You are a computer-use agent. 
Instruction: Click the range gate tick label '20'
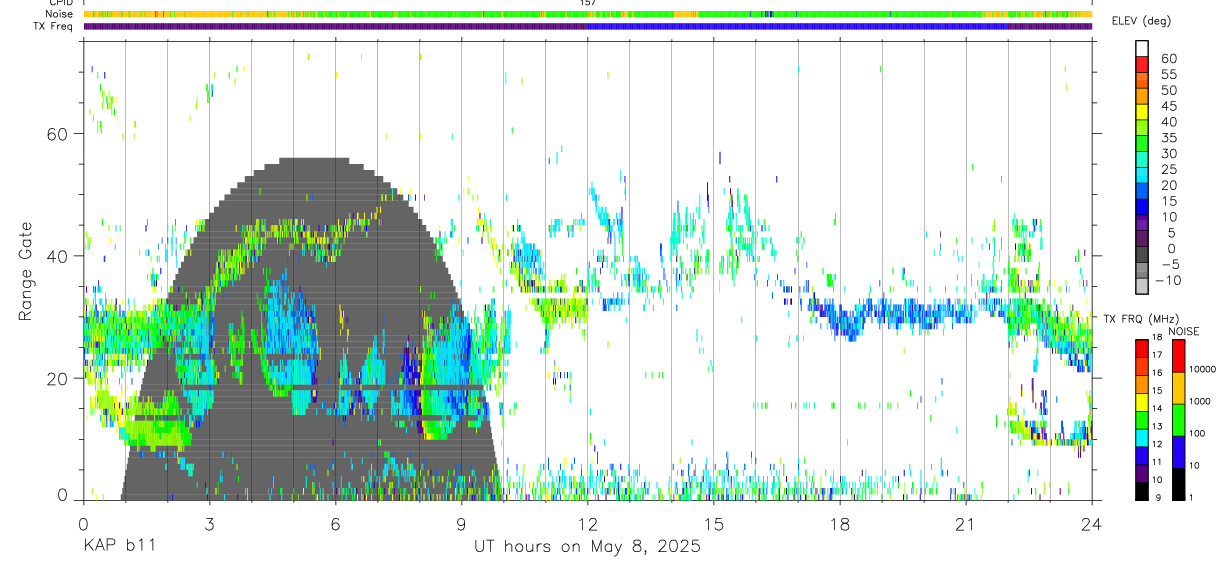point(59,378)
